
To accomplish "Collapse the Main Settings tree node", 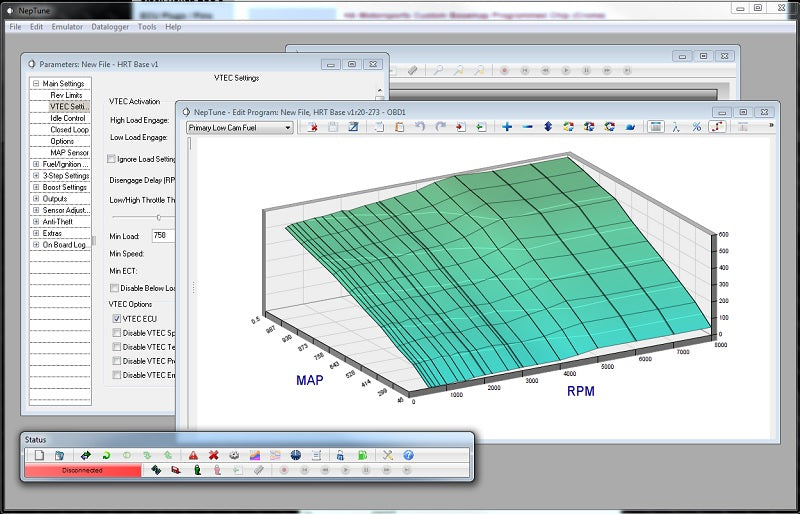I will (36, 83).
